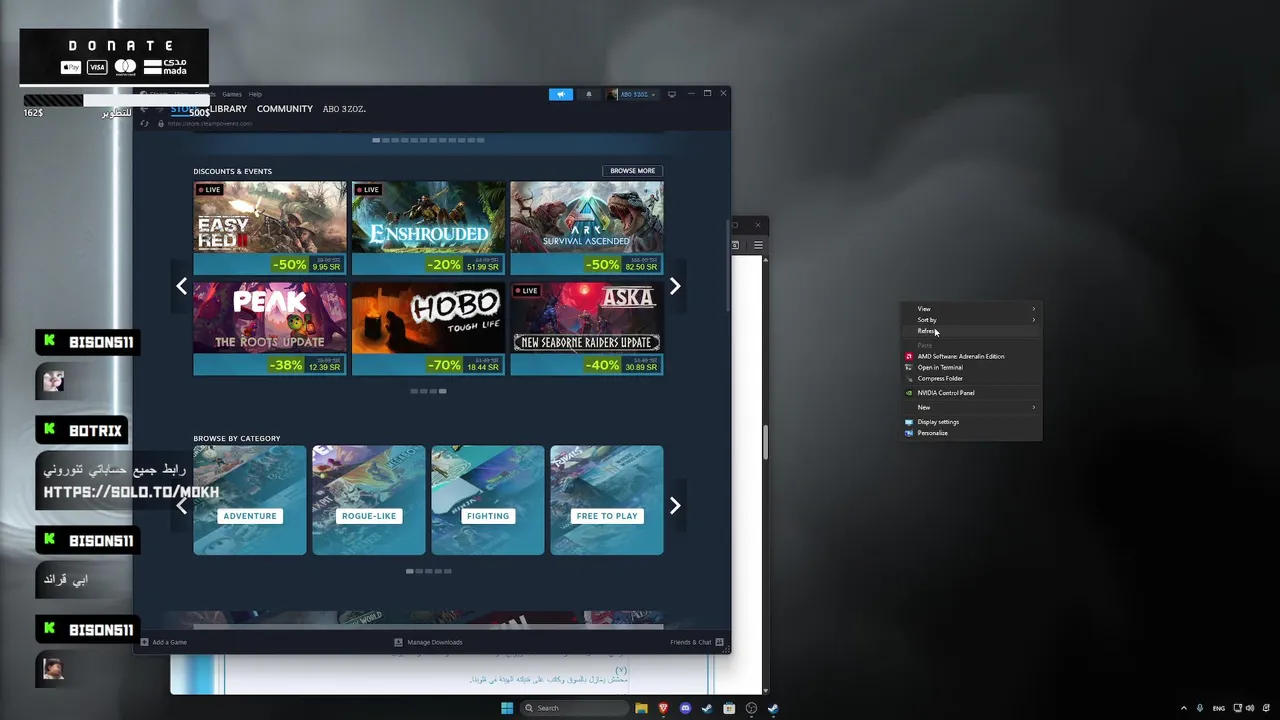Open the COMMUNITY tab in Steam
This screenshot has height=720, width=1280.
tap(285, 109)
